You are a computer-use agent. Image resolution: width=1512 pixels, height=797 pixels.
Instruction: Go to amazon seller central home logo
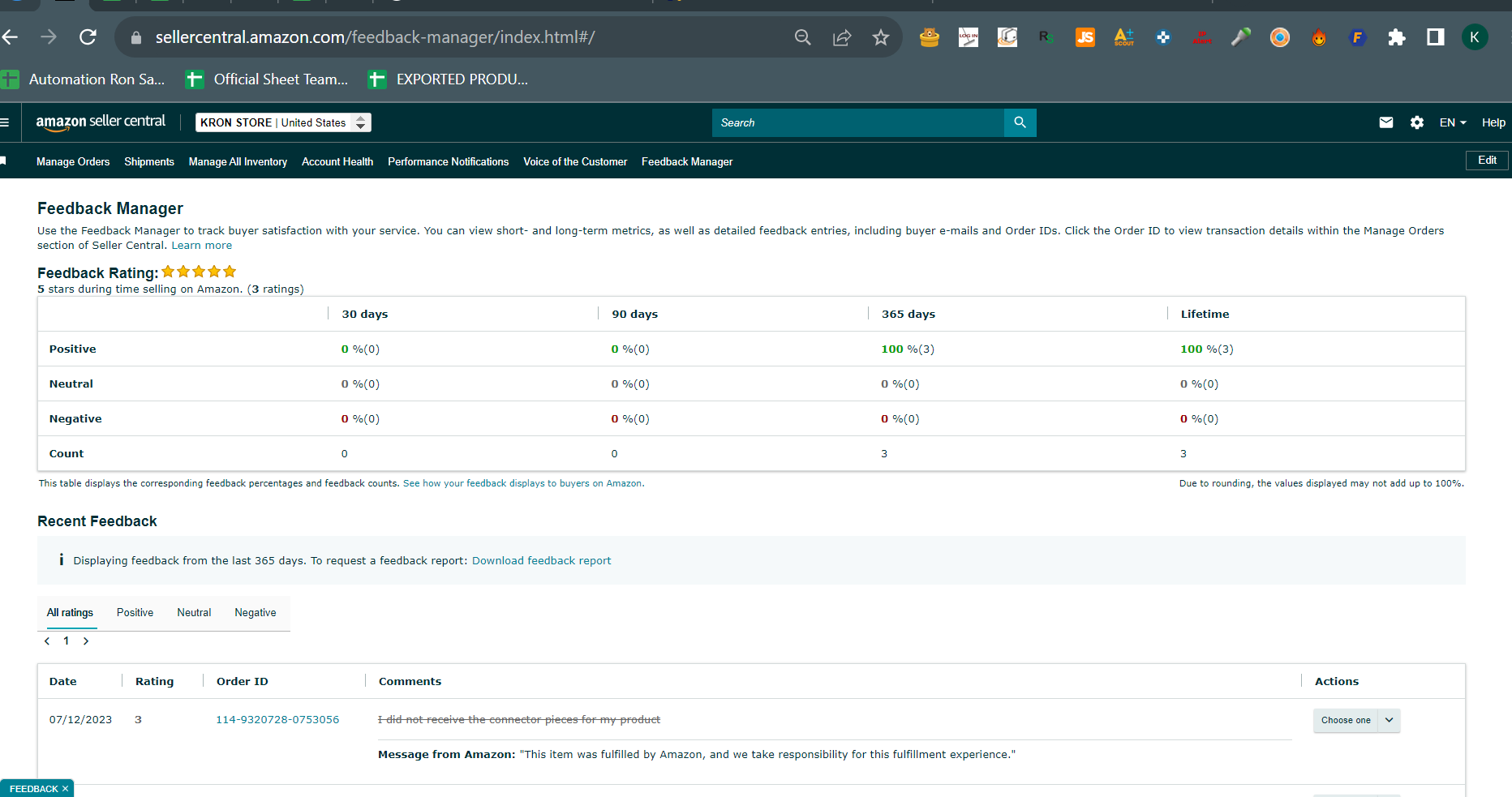point(101,122)
